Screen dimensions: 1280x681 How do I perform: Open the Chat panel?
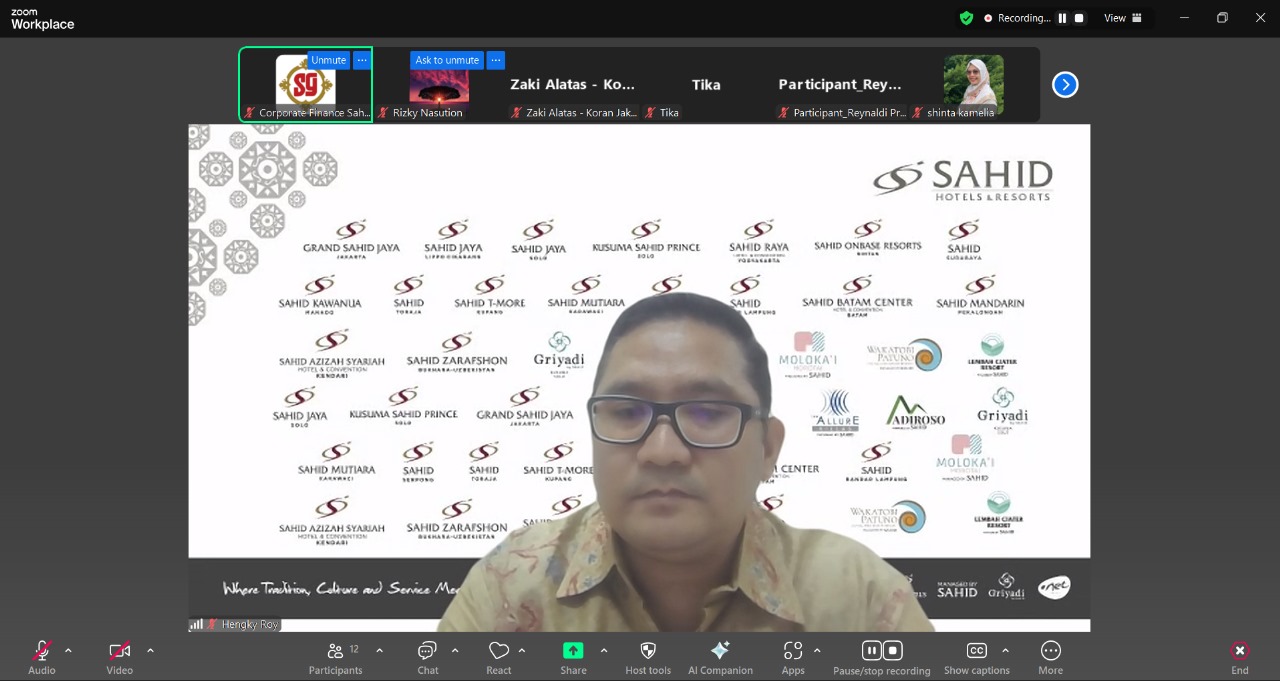428,652
